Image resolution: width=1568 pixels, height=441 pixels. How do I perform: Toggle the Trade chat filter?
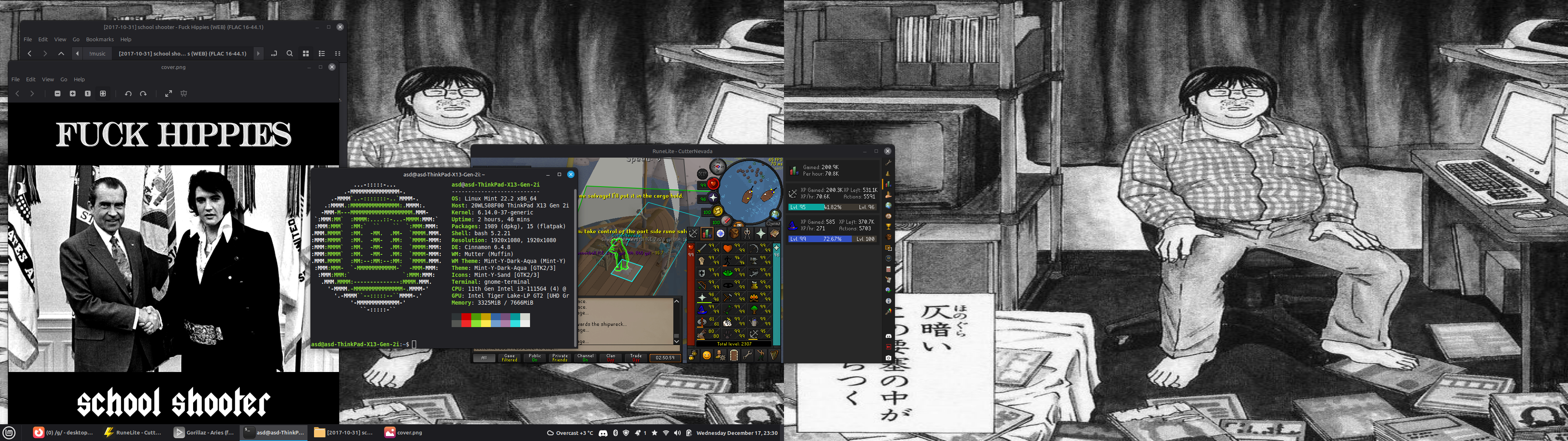(635, 358)
